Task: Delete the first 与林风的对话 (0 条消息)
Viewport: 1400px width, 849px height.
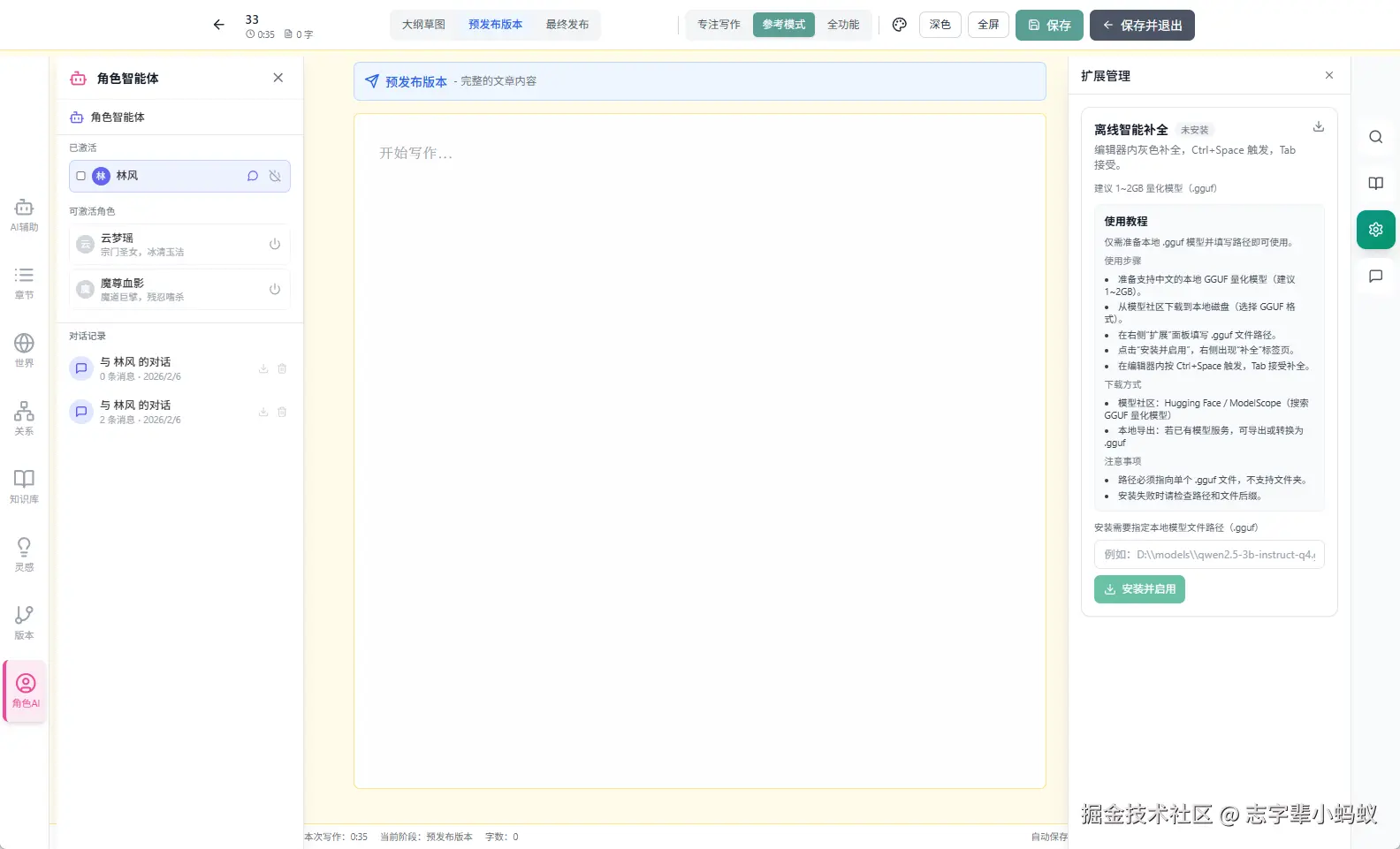Action: click(x=282, y=368)
